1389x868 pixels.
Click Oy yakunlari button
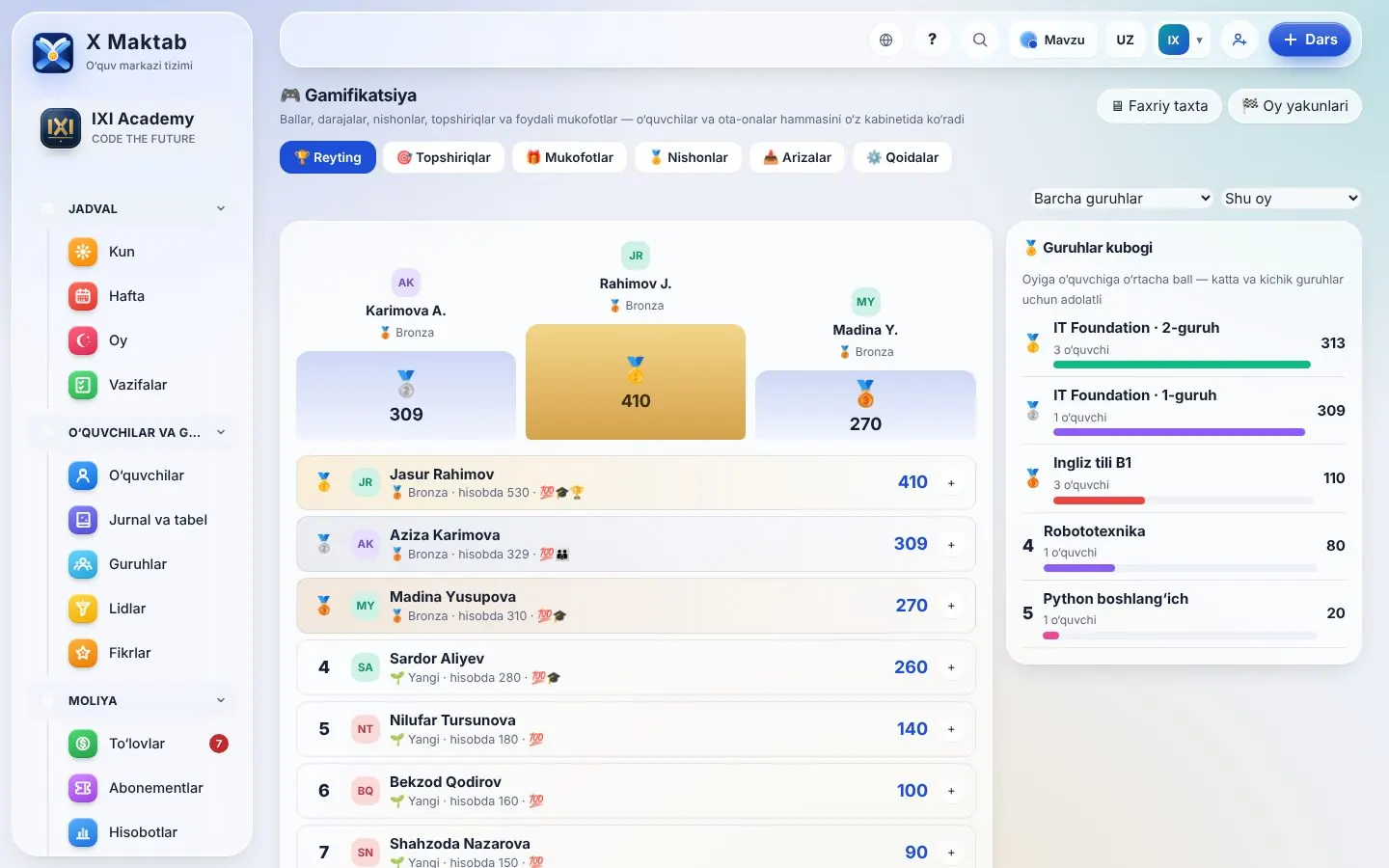coord(1294,106)
